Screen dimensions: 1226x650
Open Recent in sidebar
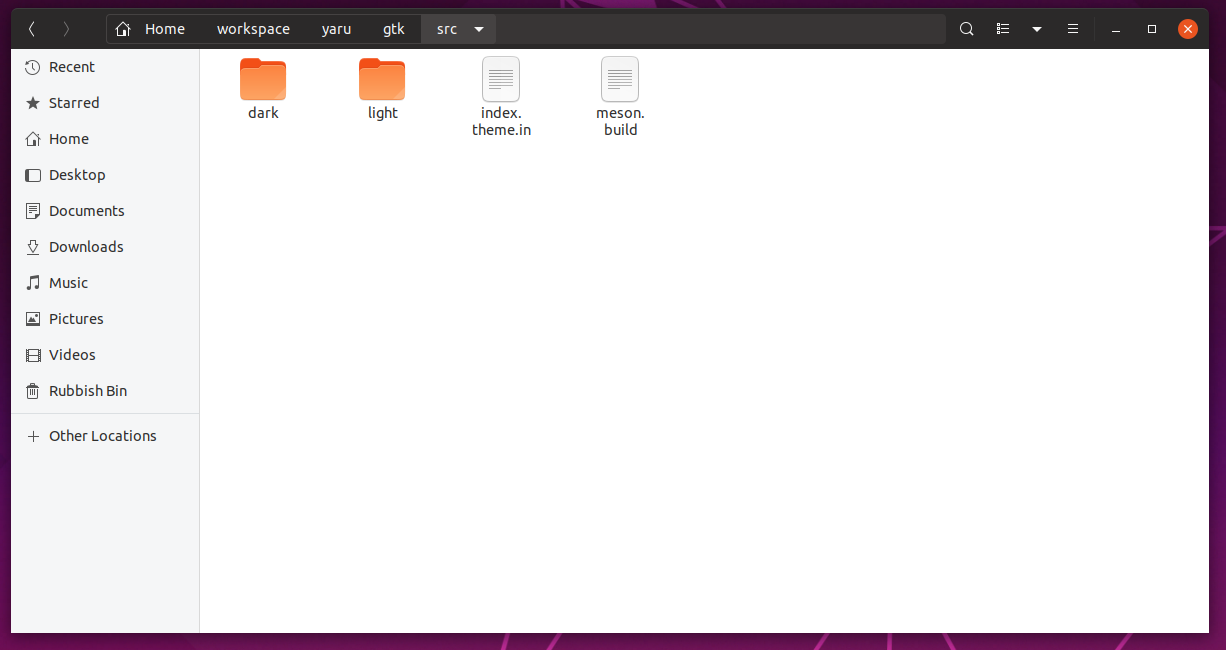72,67
